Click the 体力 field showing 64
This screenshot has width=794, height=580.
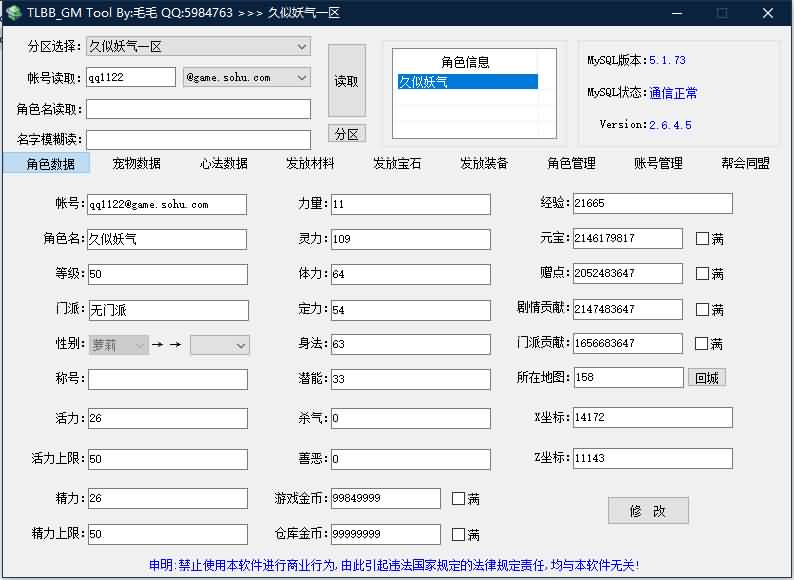pyautogui.click(x=411, y=275)
